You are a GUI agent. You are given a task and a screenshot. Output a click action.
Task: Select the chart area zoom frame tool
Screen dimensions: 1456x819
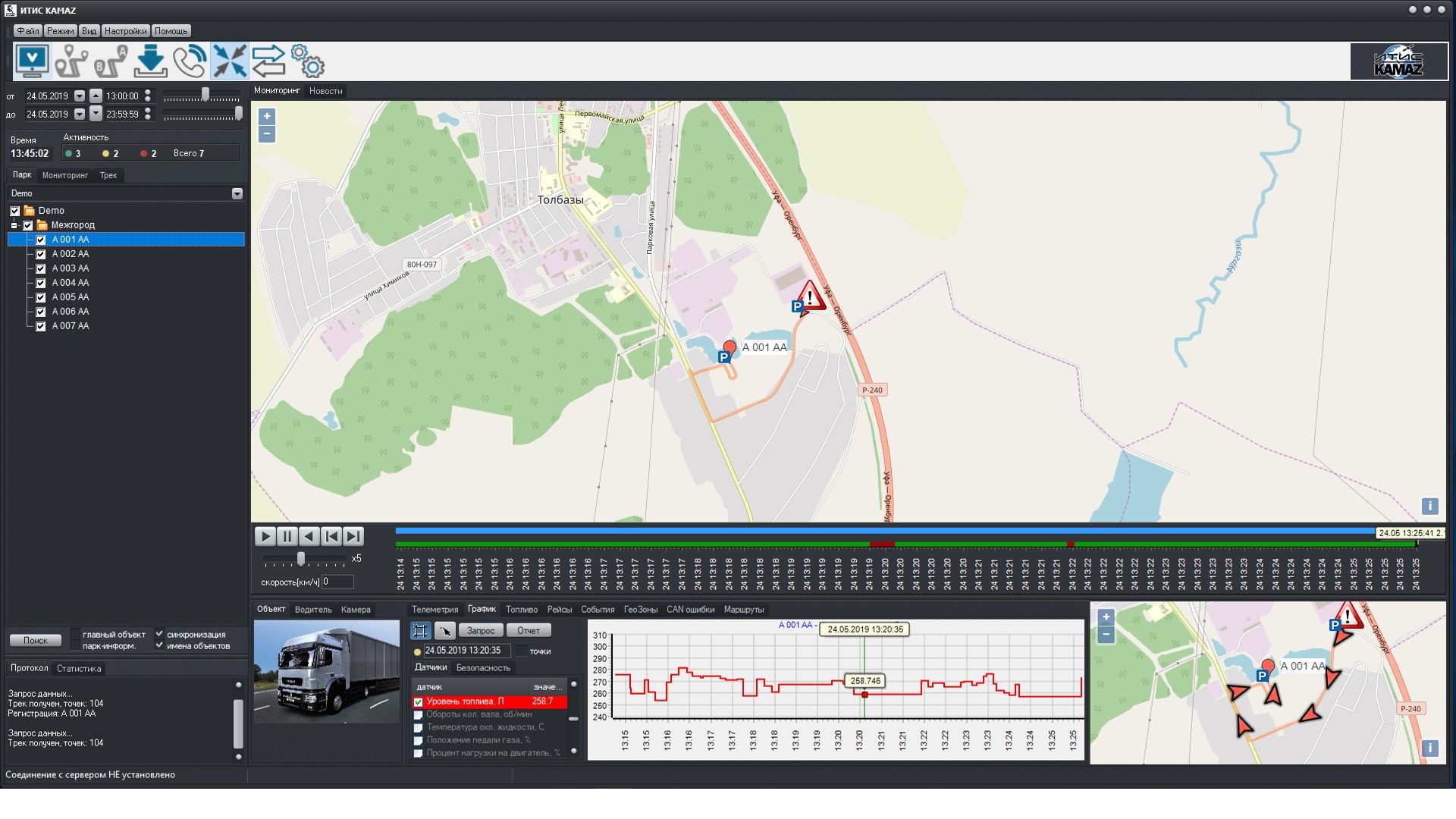[420, 630]
